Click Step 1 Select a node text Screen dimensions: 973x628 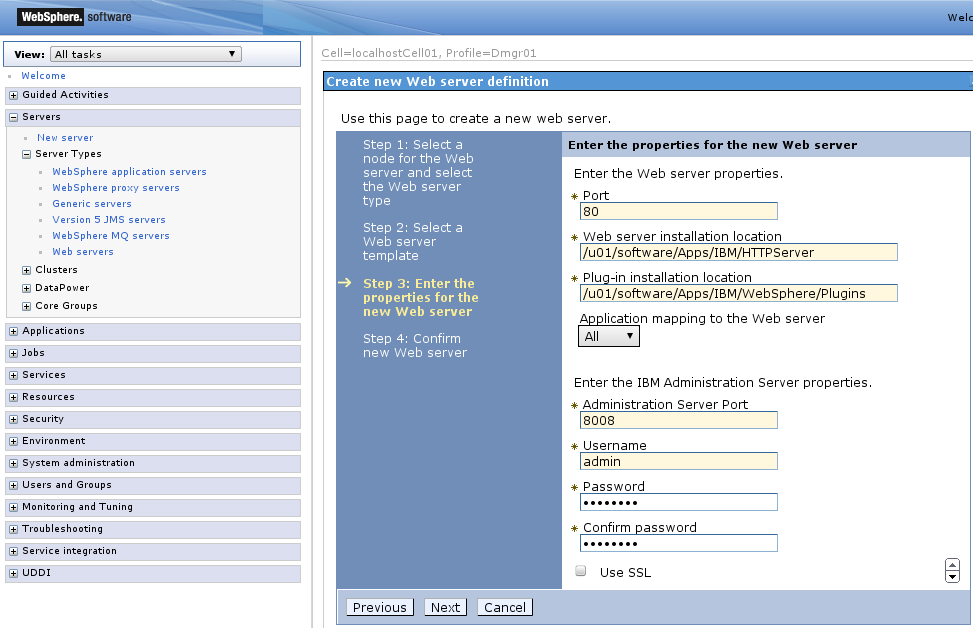point(418,173)
